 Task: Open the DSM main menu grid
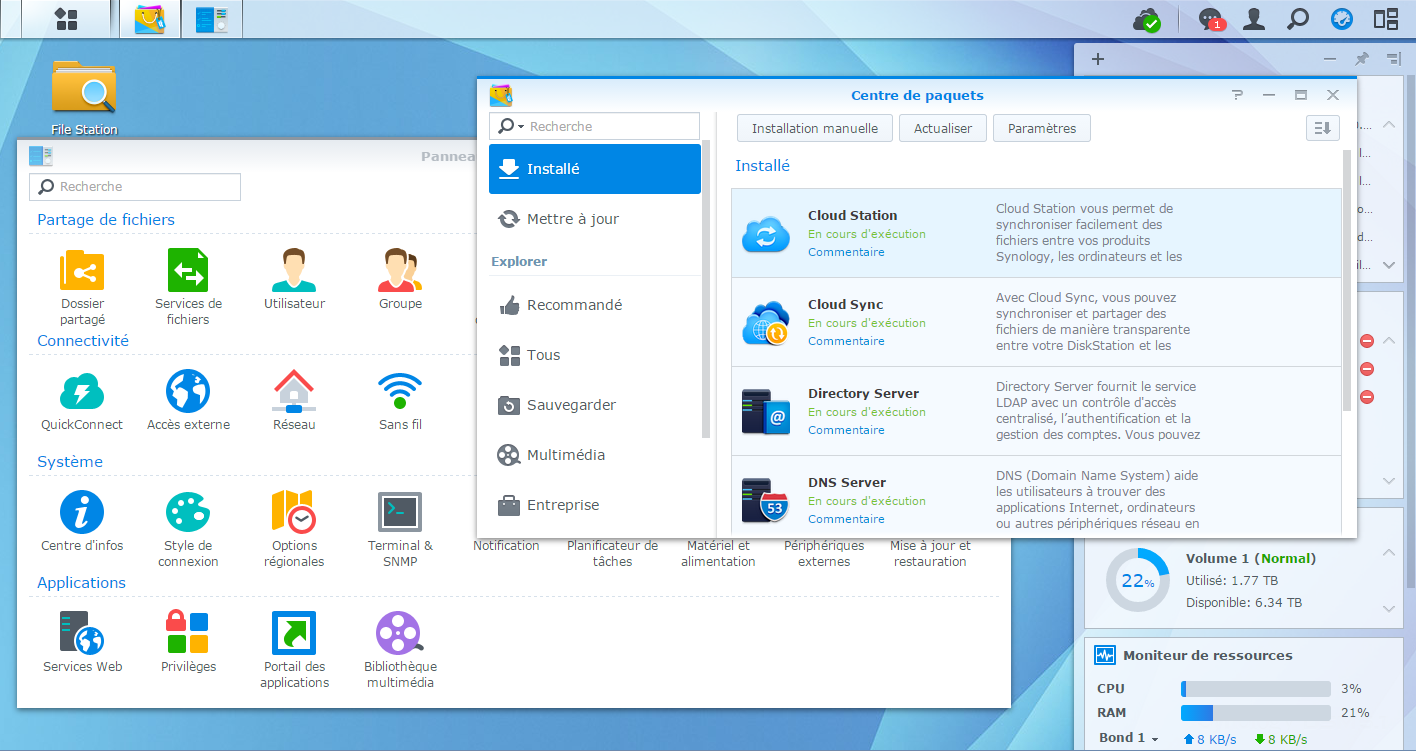pyautogui.click(x=66, y=19)
